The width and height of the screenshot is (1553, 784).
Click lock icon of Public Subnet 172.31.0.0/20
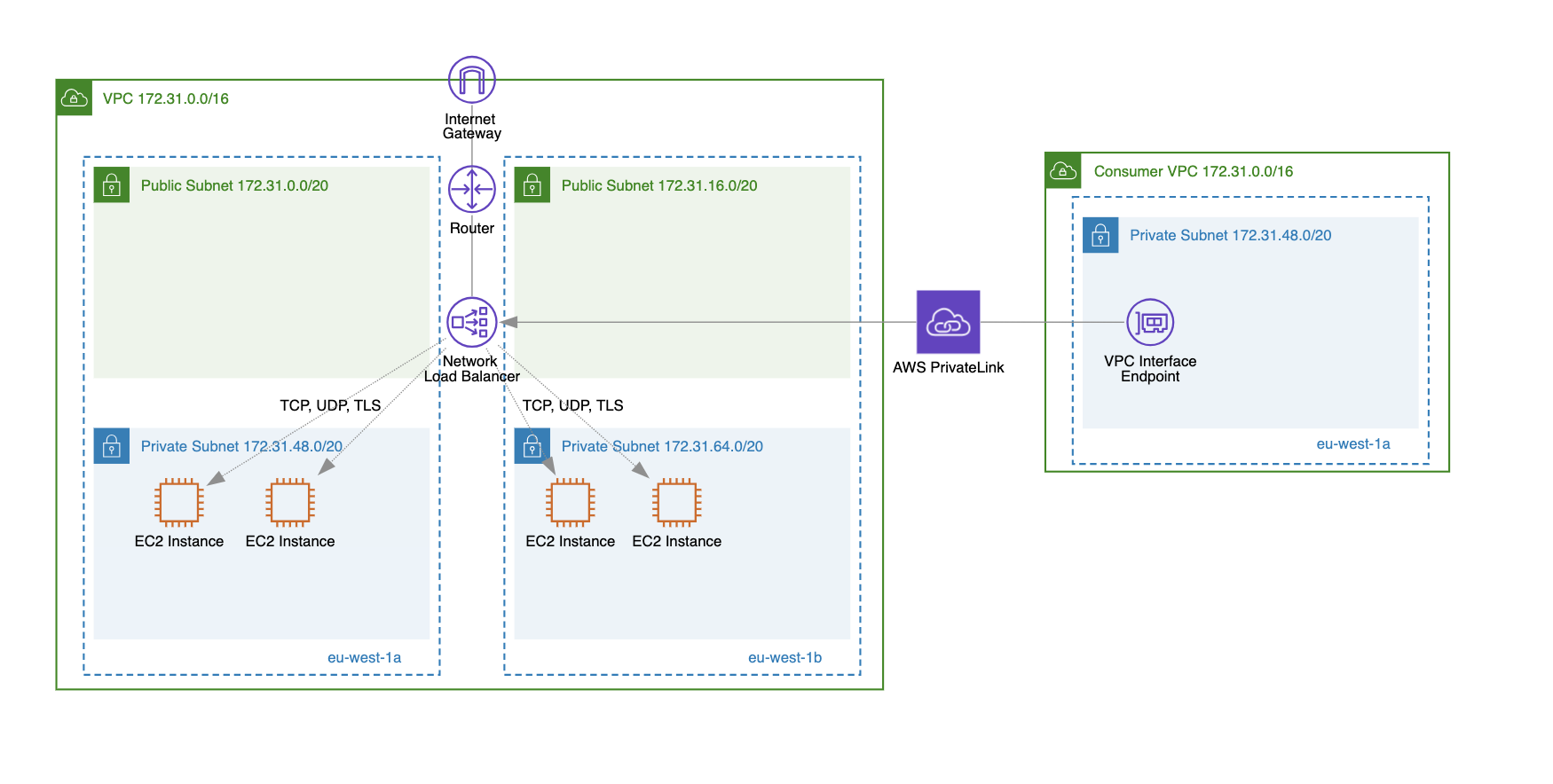112,185
